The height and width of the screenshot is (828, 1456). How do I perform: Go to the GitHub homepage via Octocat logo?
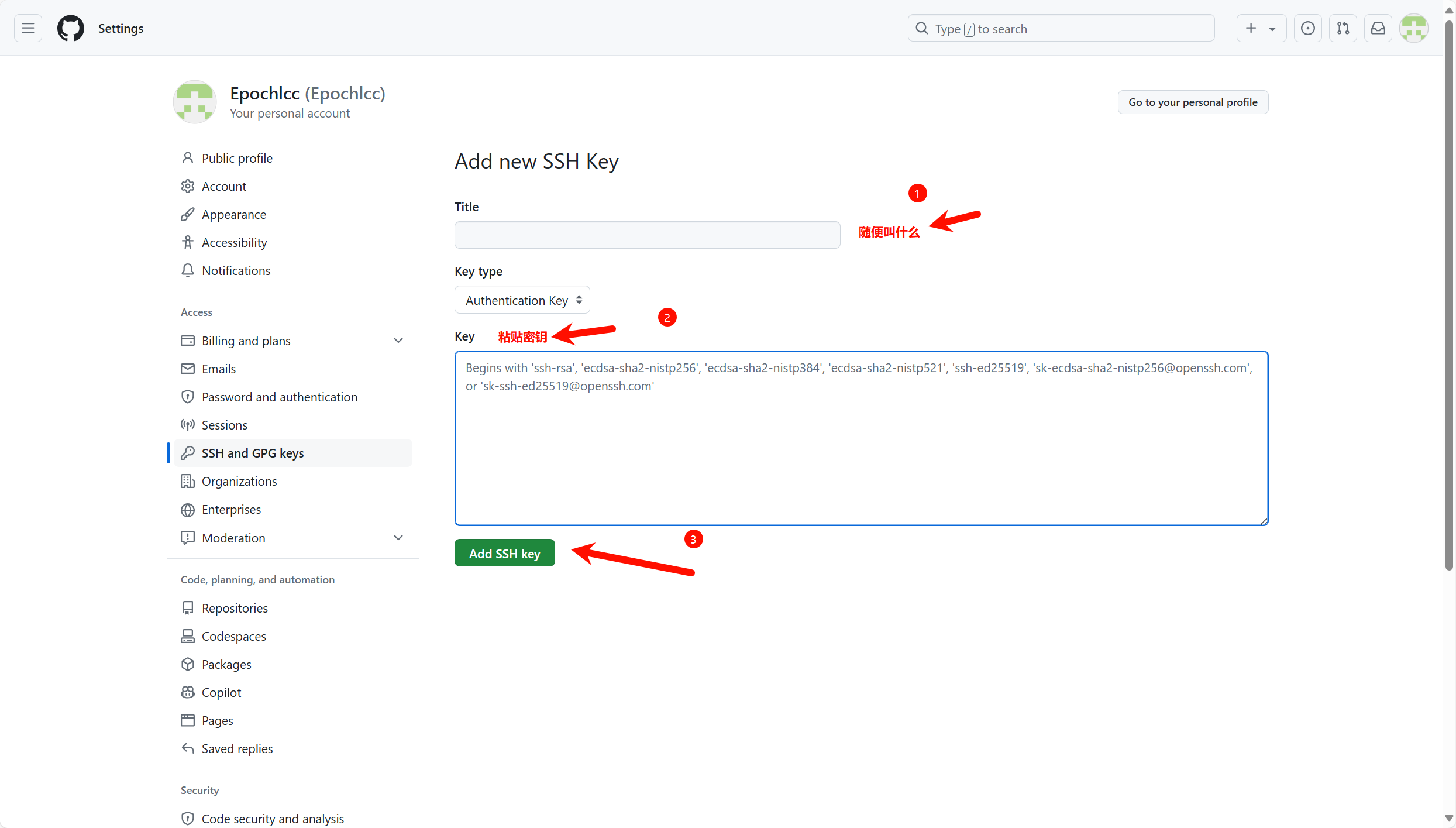[x=71, y=28]
